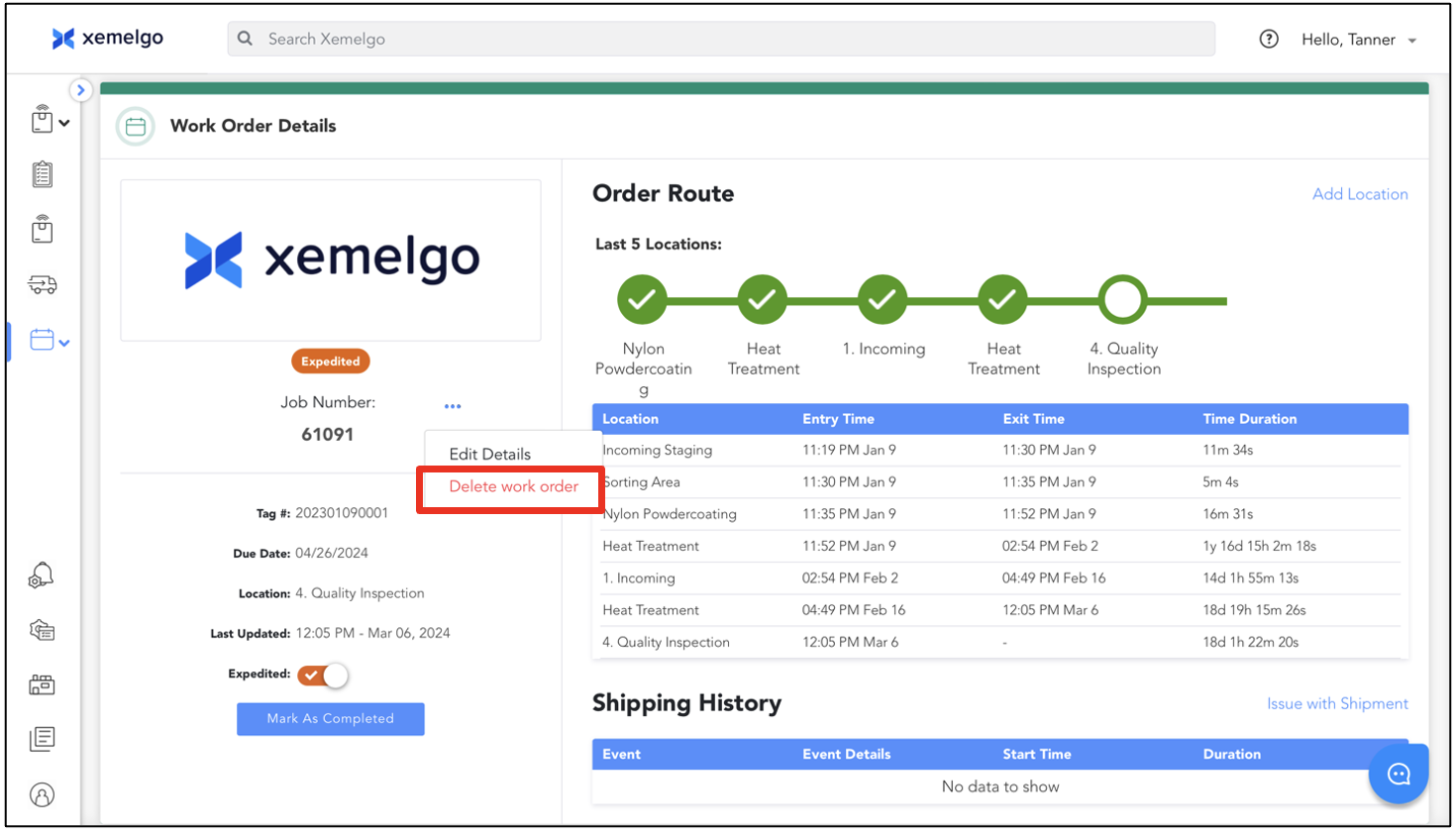Click the Xemelgo logo in the header

108,39
